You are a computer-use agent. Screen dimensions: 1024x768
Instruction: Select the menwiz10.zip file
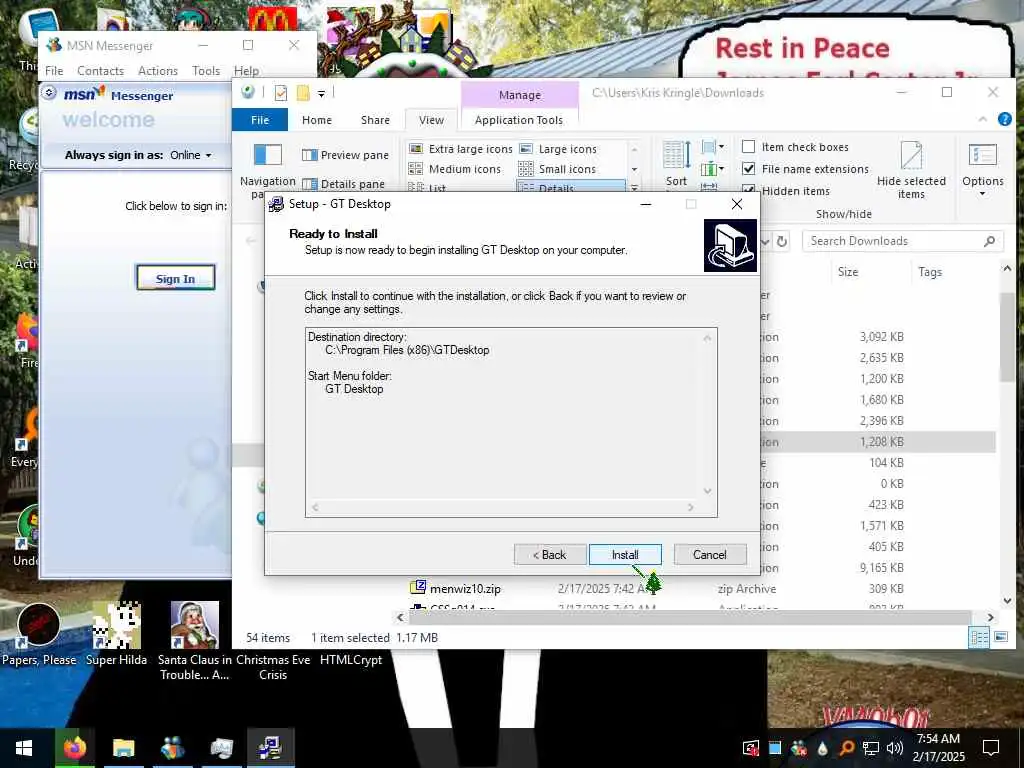click(465, 588)
